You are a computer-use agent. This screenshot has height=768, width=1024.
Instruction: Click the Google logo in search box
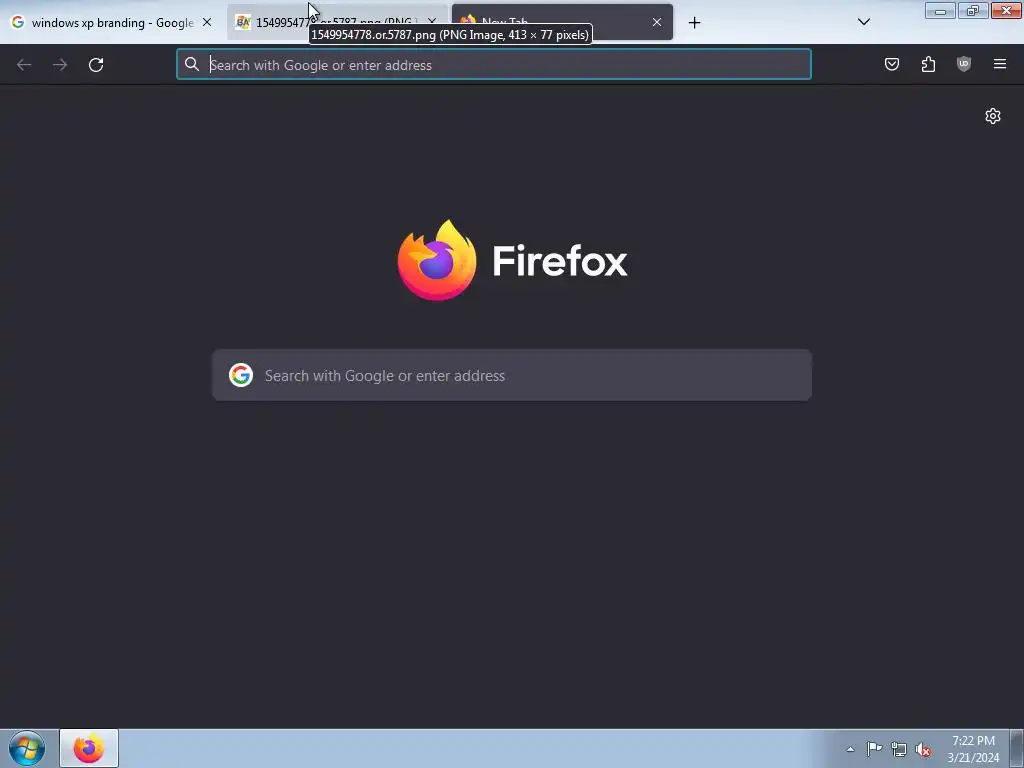tap(241, 376)
